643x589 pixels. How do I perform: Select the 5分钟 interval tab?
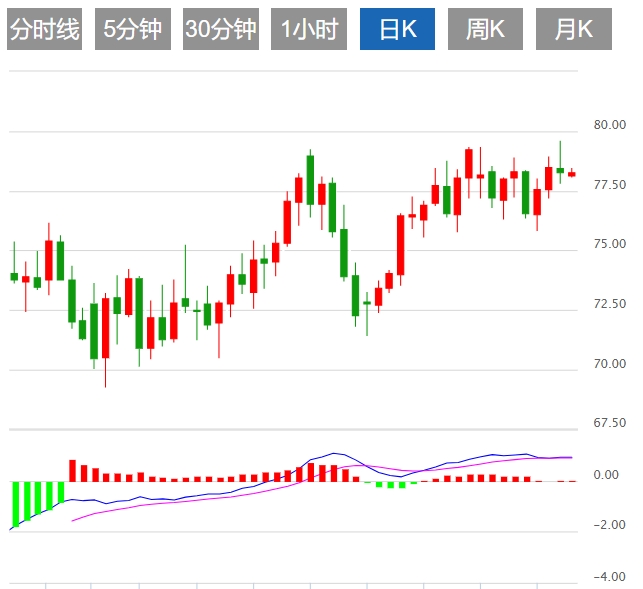click(133, 29)
